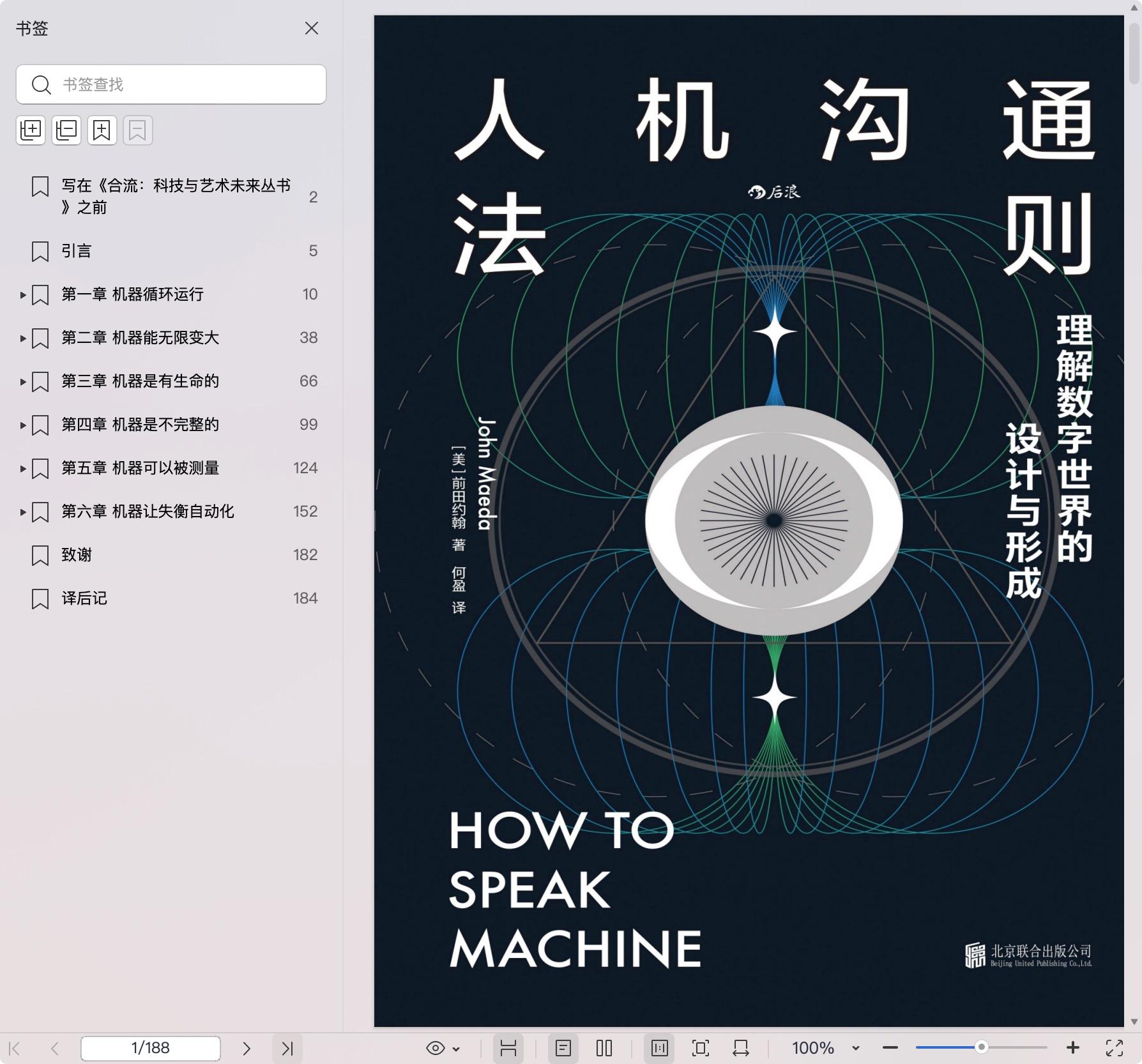Open the dropdown beside the eye icon
Viewport: 1142px width, 1064px height.
pos(456,1049)
